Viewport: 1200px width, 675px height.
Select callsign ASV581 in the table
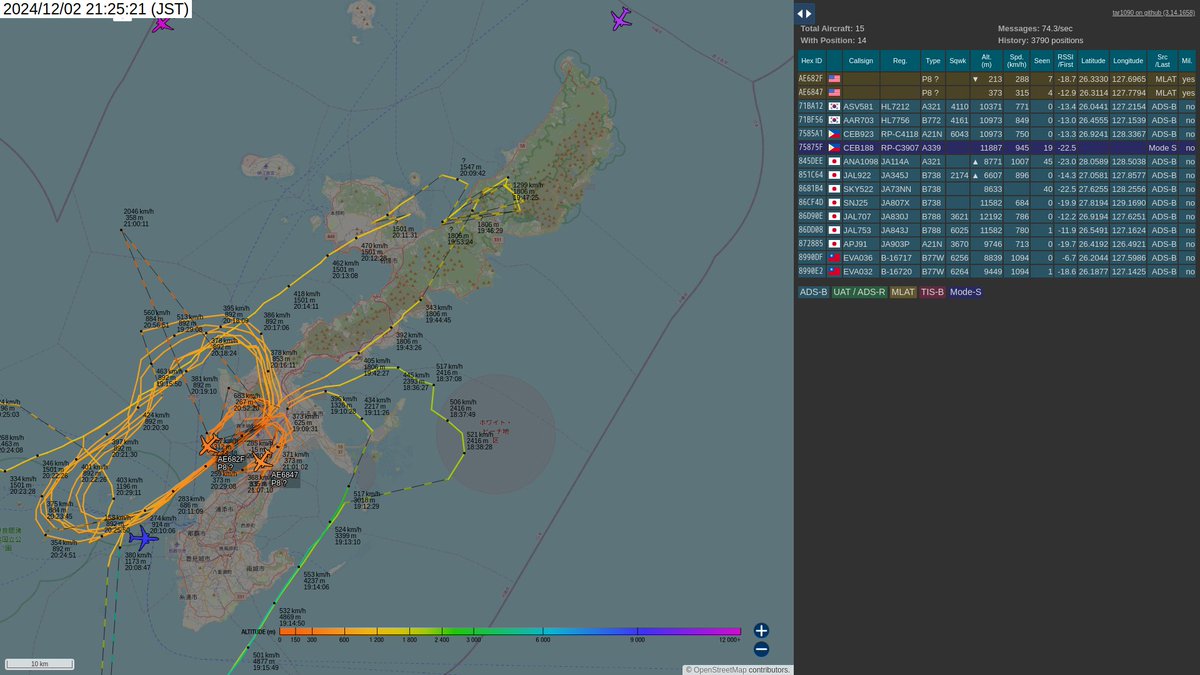[858, 106]
